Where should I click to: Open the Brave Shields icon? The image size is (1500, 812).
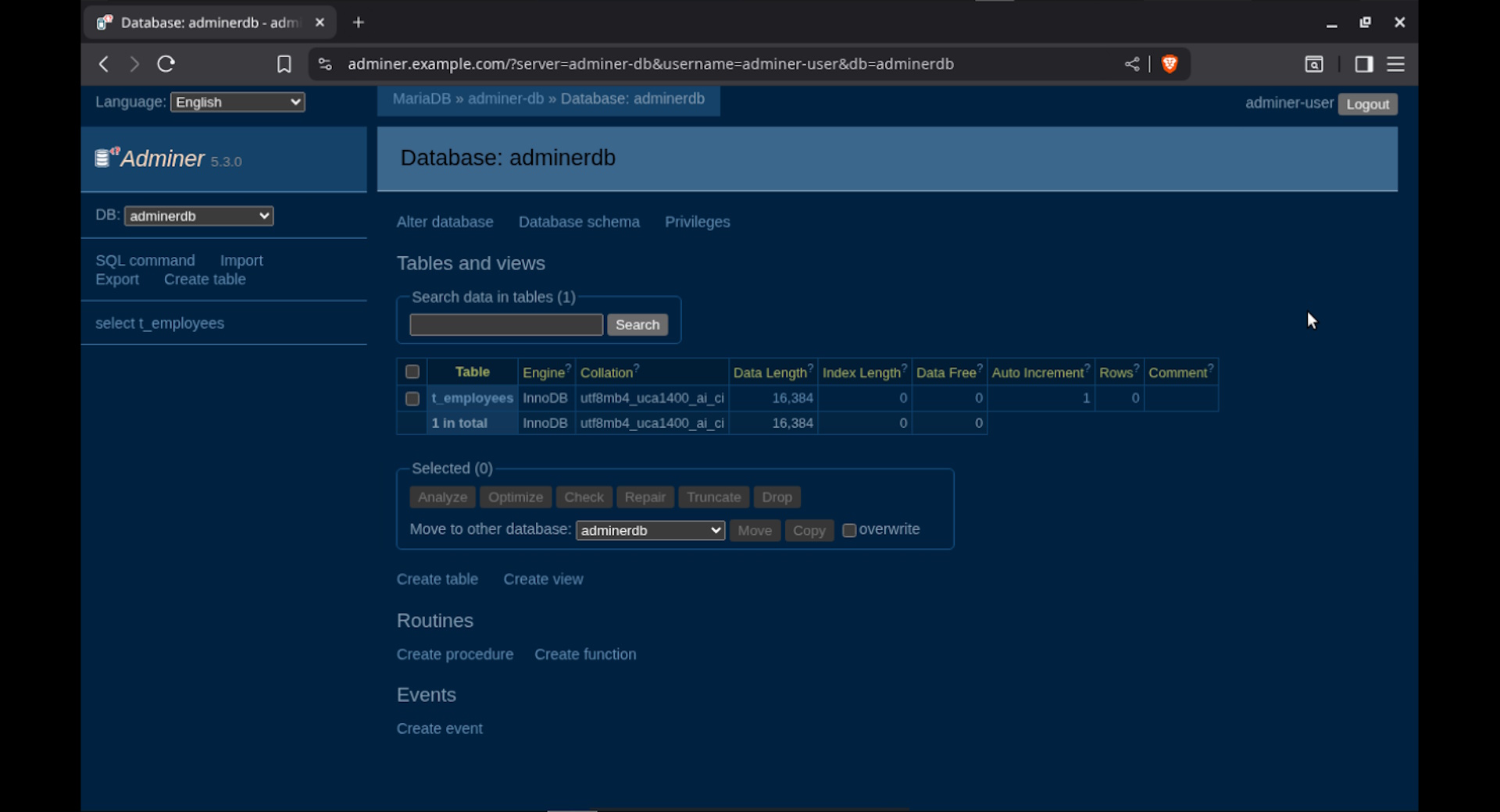[1169, 64]
